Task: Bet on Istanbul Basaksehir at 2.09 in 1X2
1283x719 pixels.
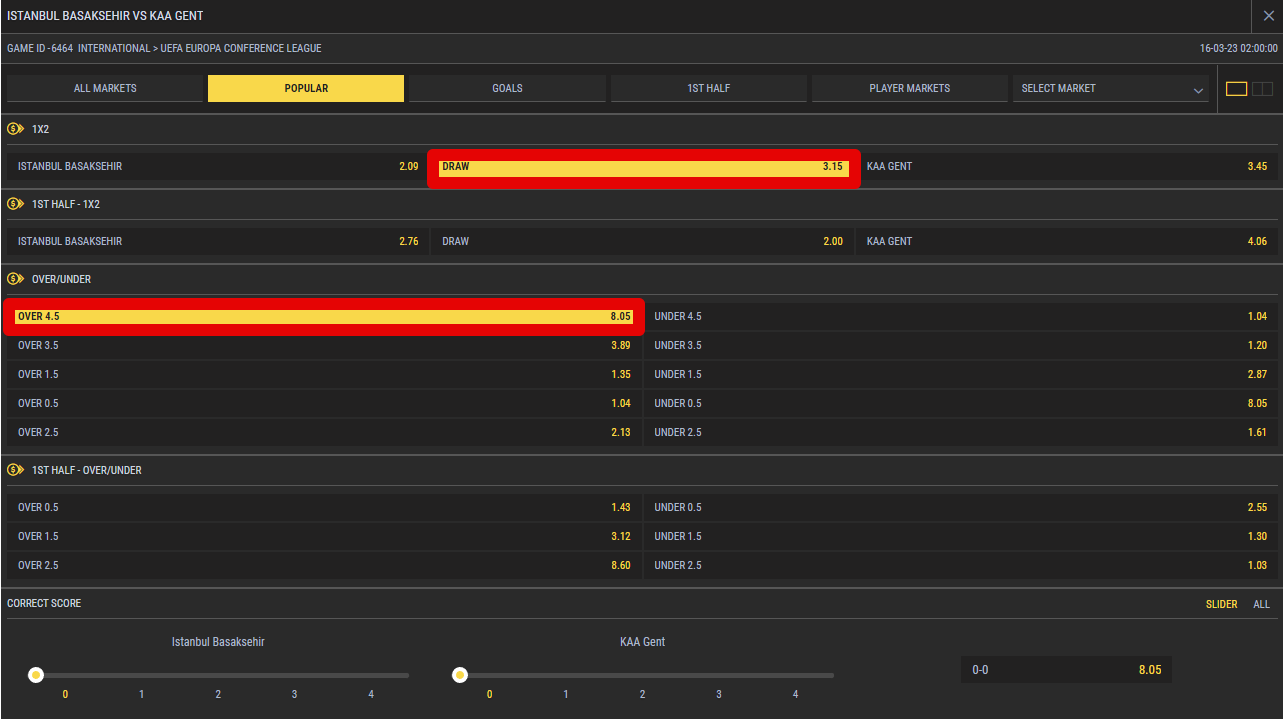Action: tap(218, 166)
